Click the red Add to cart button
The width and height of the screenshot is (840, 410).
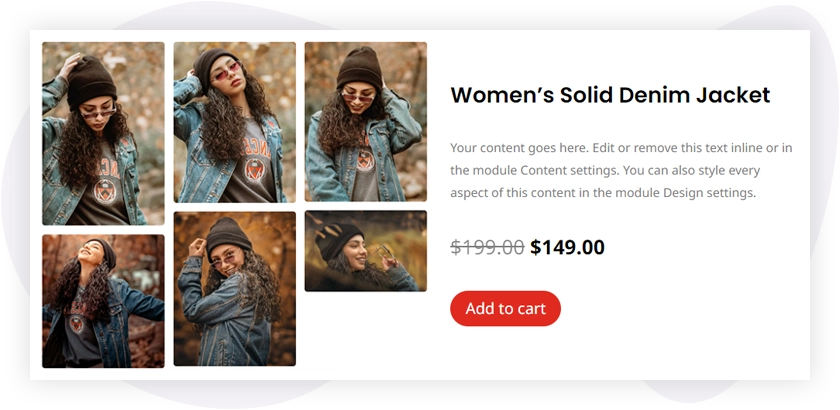(505, 309)
